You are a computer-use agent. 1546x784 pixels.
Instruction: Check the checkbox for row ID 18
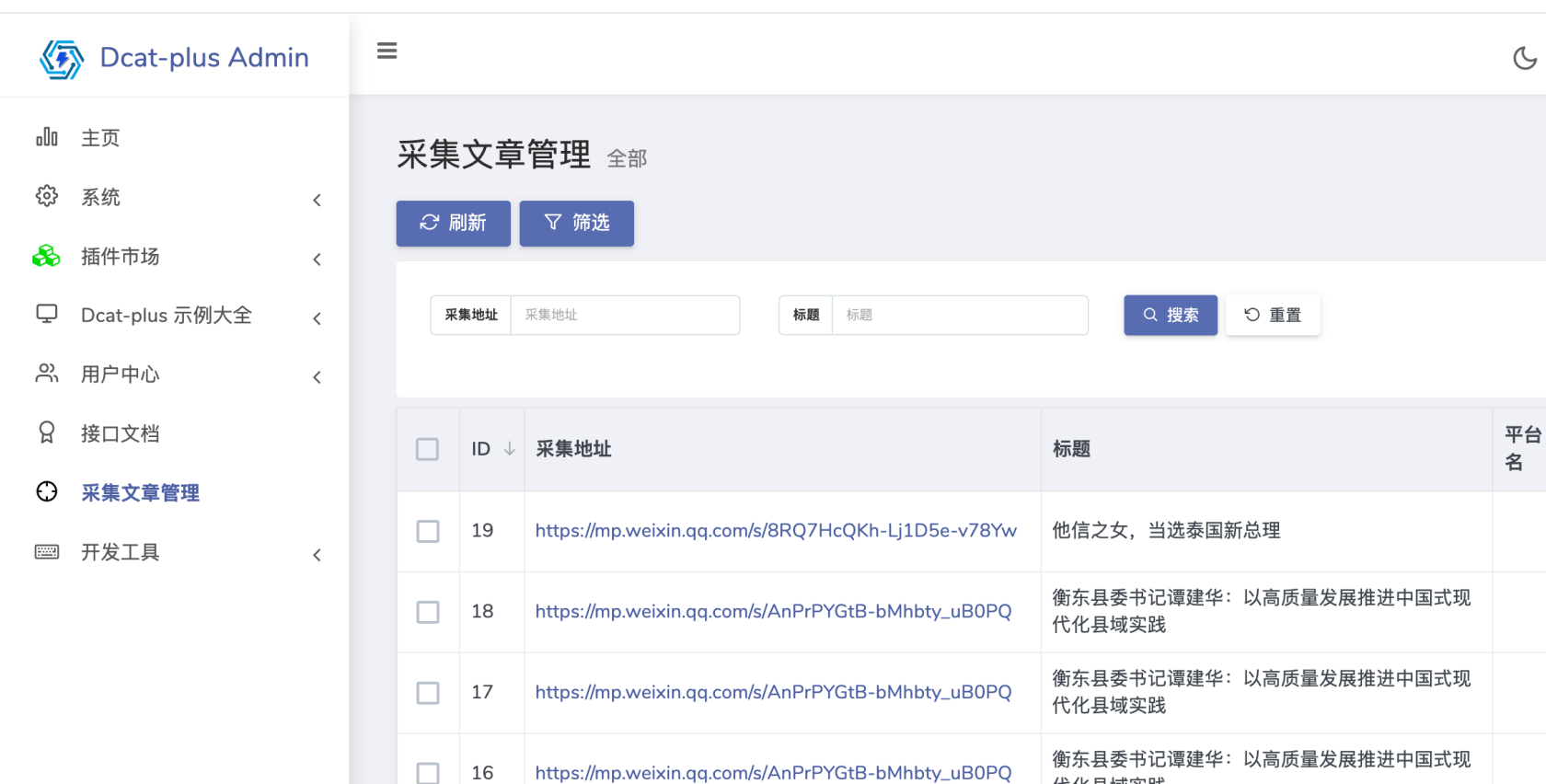pos(428,612)
